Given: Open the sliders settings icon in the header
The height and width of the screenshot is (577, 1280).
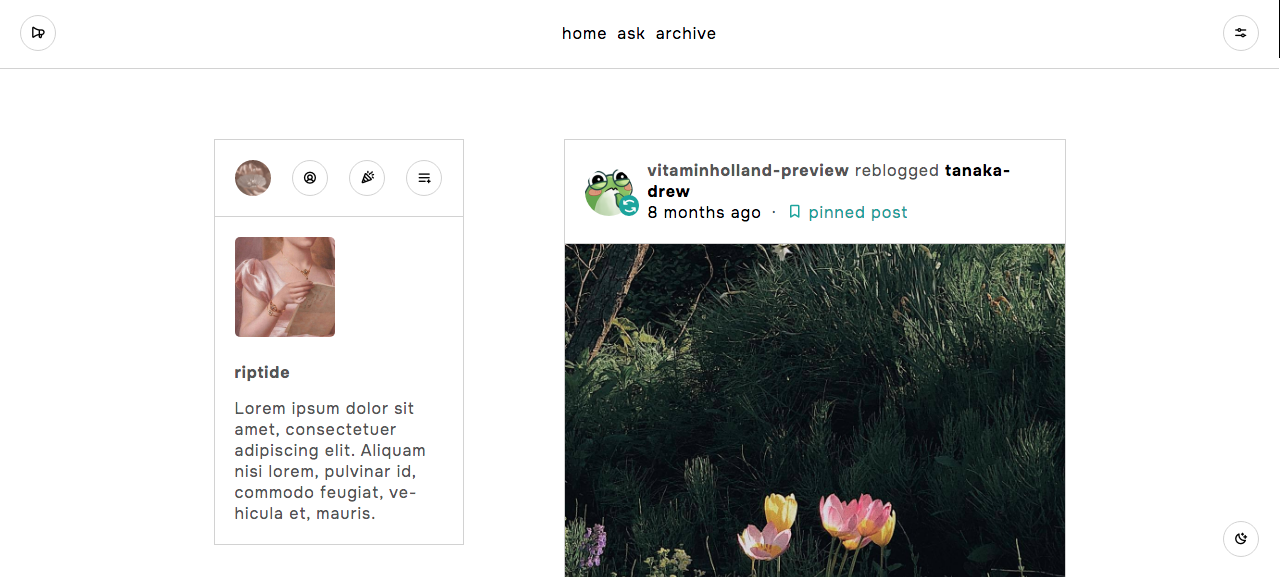Looking at the screenshot, I should tap(1241, 33).
